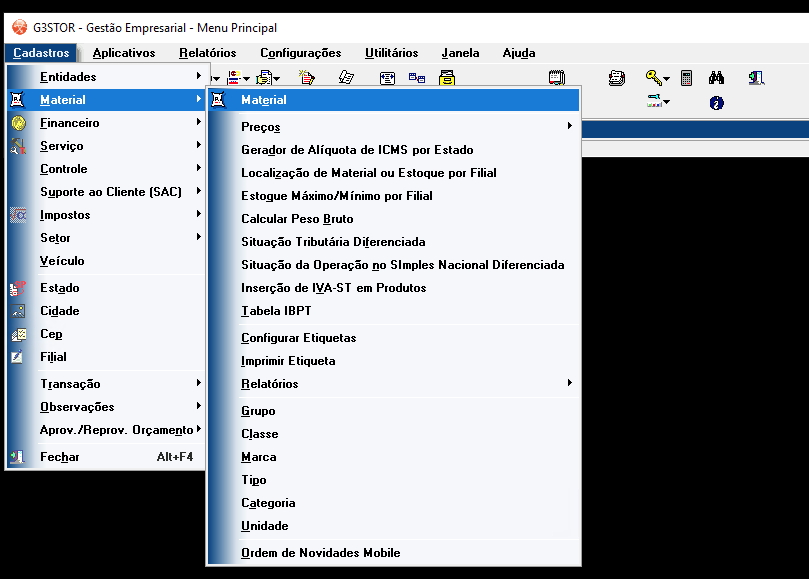This screenshot has height=579, width=809.
Task: Expand the Preços submenu arrow
Action: click(x=570, y=127)
